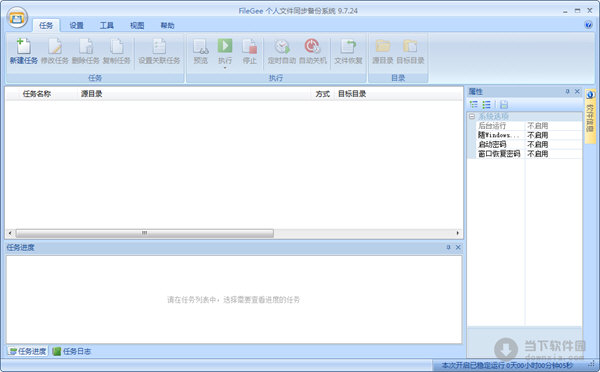Viewport: 600px width, 372px height.
Task: Click the 停止 (stop) icon
Action: [249, 46]
